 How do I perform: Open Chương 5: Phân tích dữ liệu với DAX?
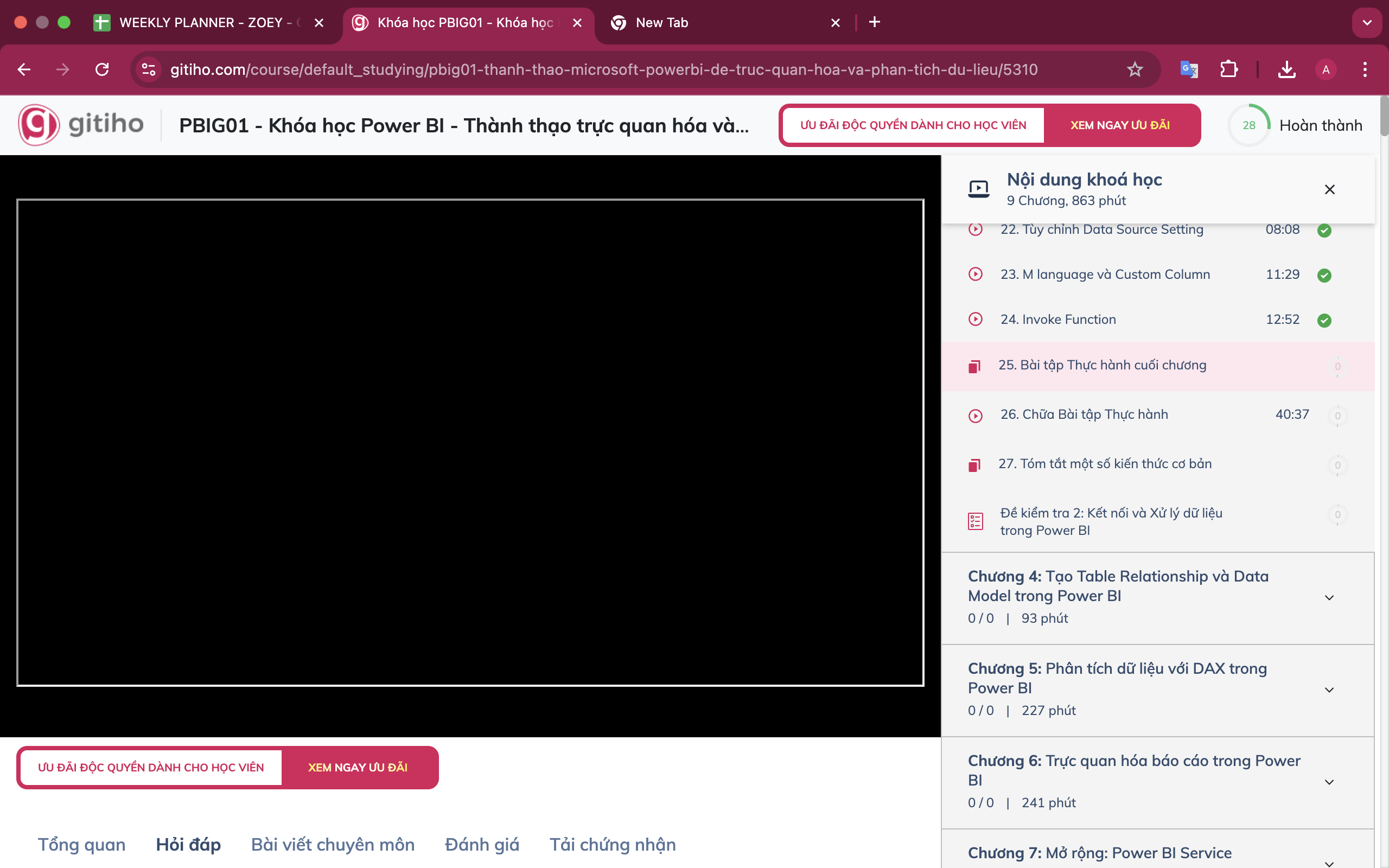coord(1117,678)
